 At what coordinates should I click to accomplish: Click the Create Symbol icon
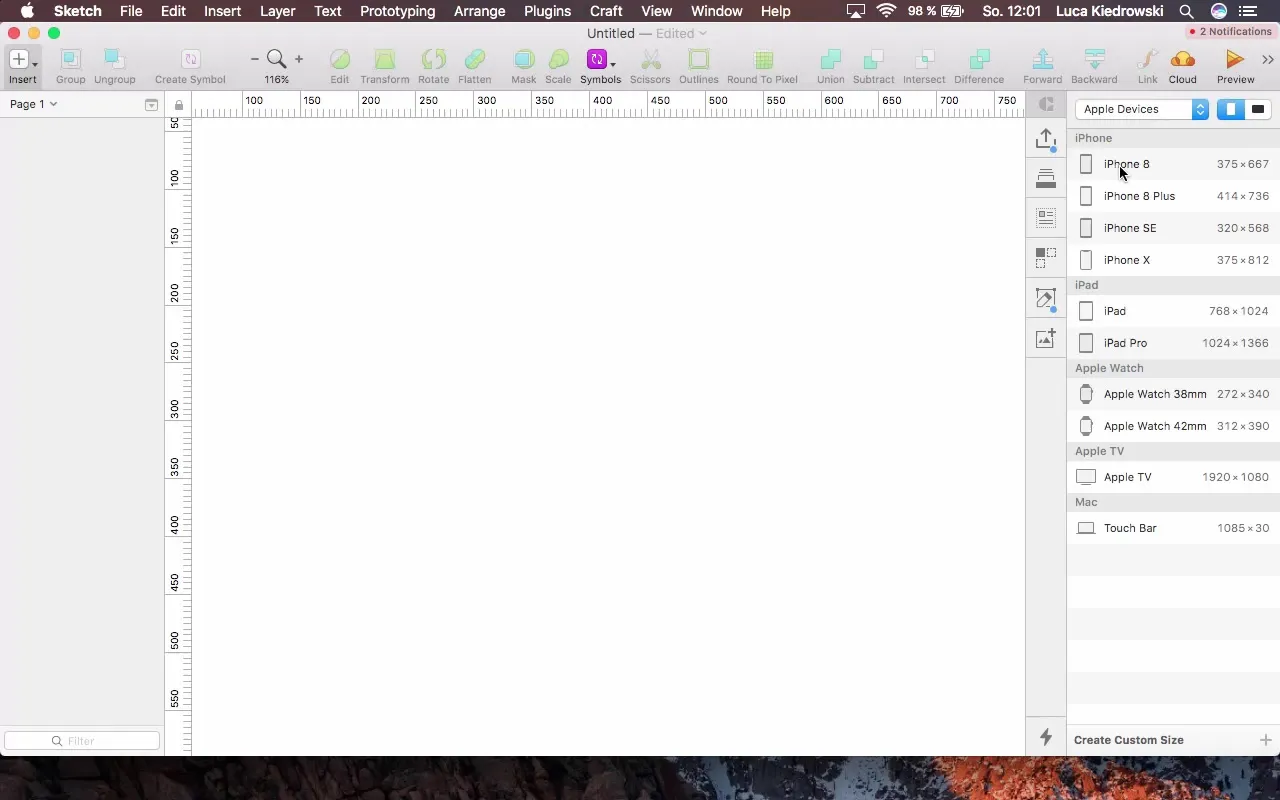pos(190,60)
